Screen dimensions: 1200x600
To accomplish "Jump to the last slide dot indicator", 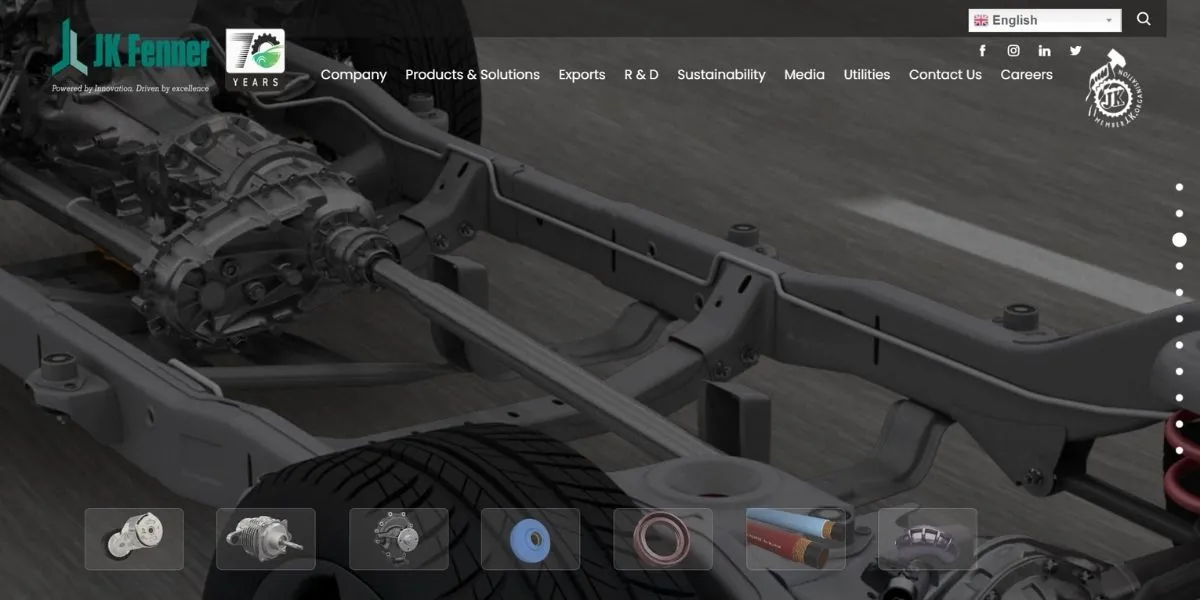I will pyautogui.click(x=1179, y=451).
